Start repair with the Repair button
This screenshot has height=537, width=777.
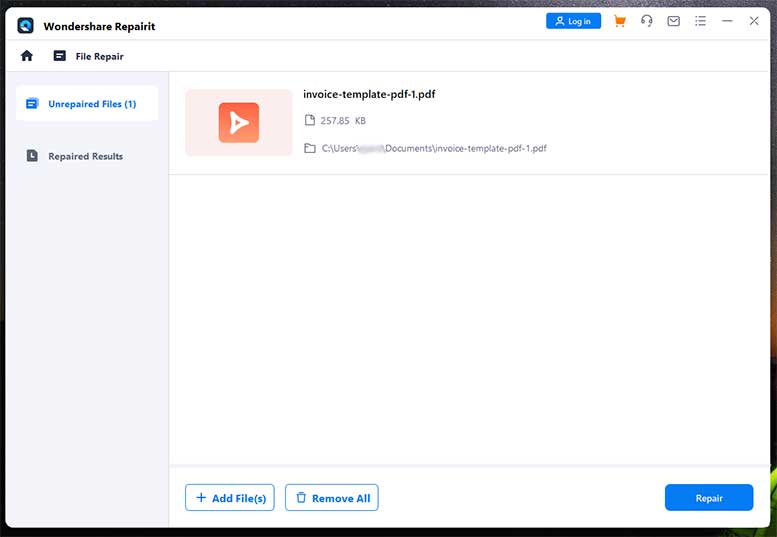tap(709, 497)
